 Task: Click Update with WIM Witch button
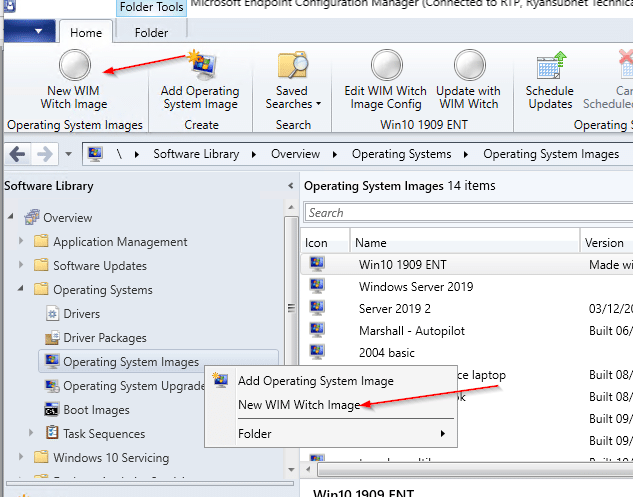(x=468, y=80)
